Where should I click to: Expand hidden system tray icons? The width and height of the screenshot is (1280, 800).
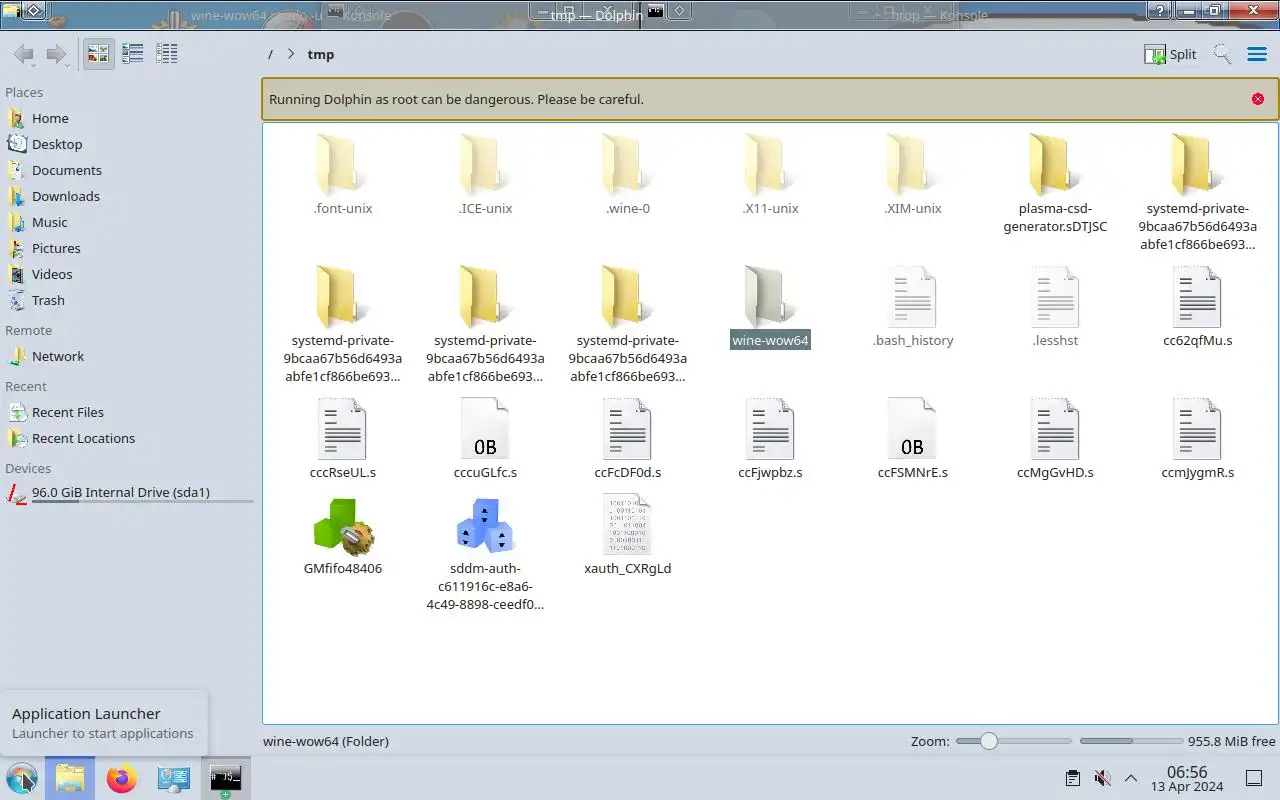click(1131, 778)
